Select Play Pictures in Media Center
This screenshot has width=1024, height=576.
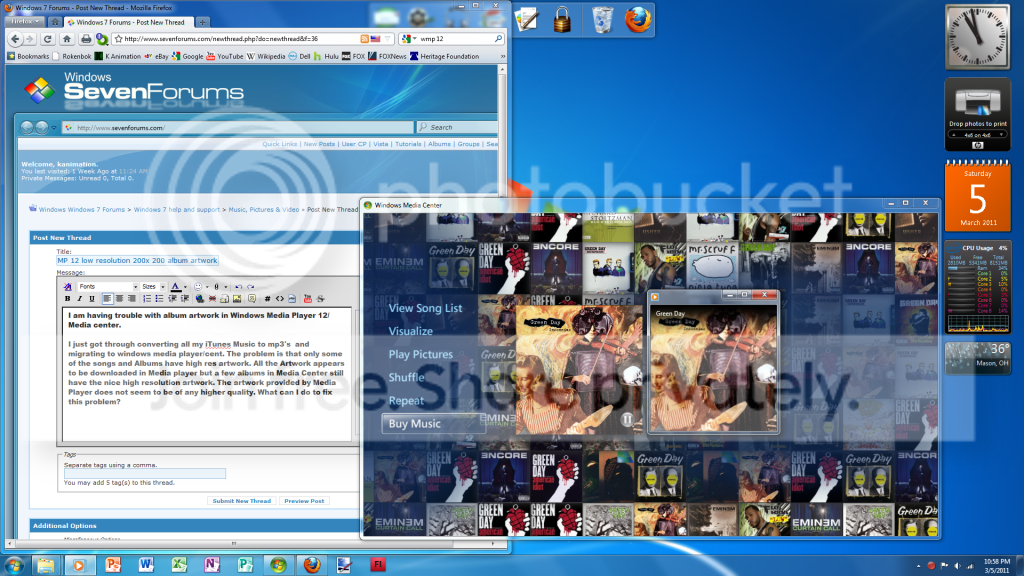[421, 355]
